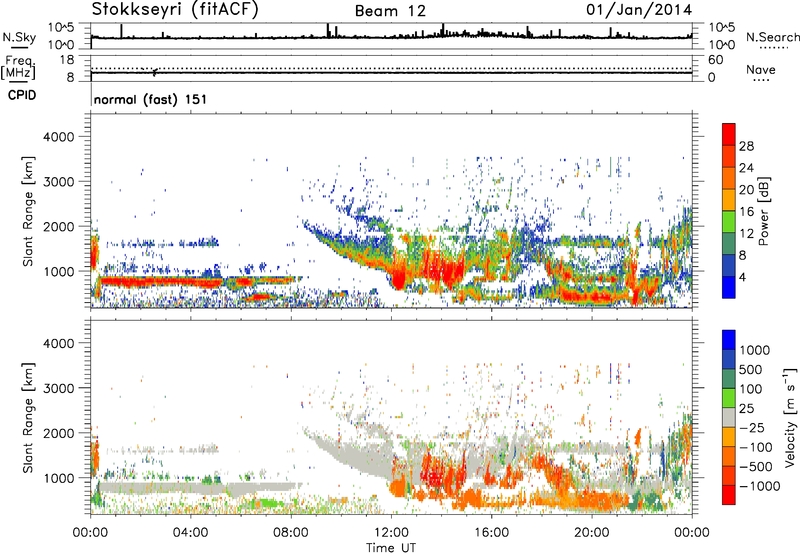Click the "100" value on the velocity colorbar
Viewport: 800px width, 554px height.
(x=752, y=389)
